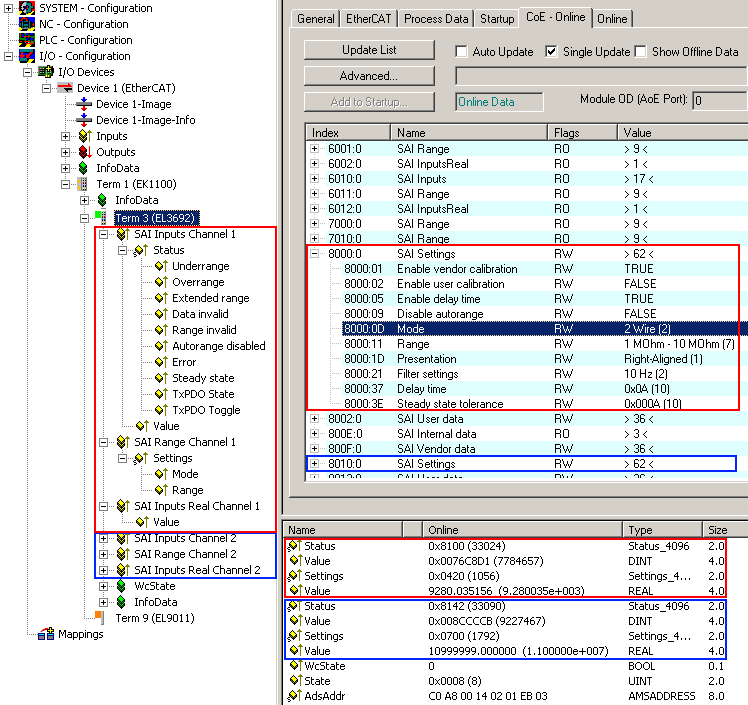Click the red Outputs icon in tree
Screen dimensions: 748x705
click(84, 152)
